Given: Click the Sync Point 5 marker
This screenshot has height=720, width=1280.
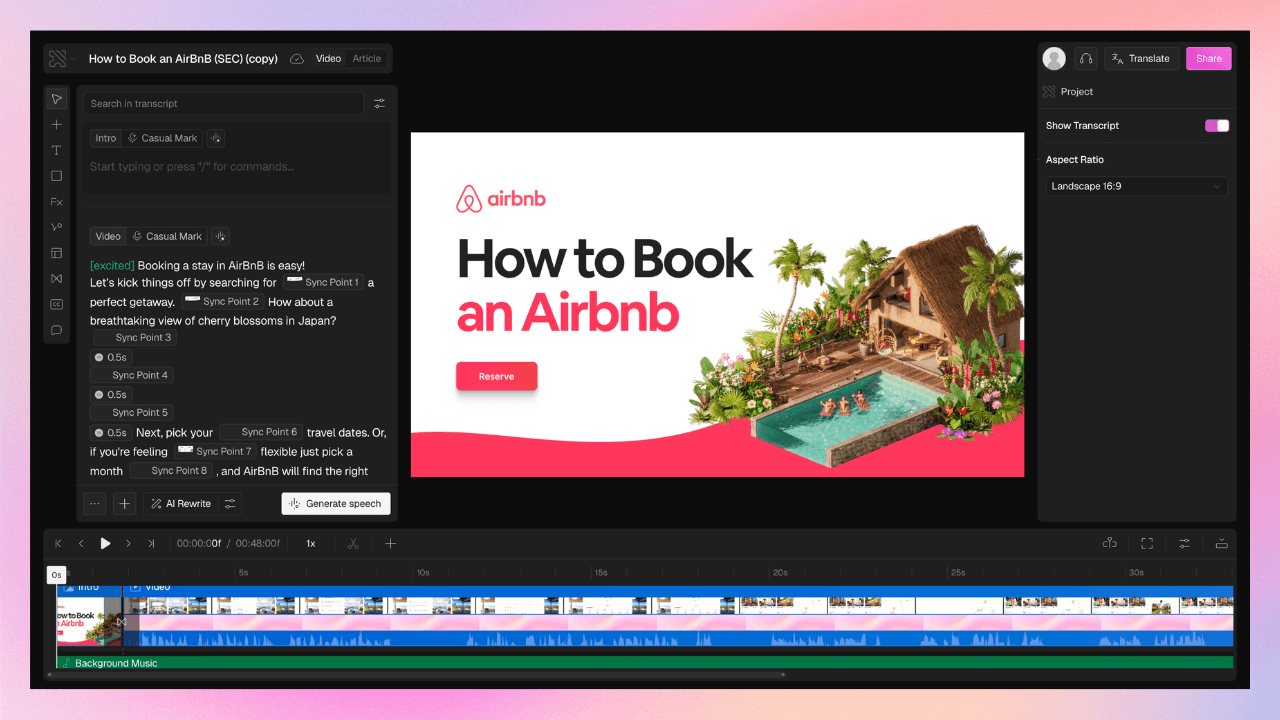Looking at the screenshot, I should 131,412.
